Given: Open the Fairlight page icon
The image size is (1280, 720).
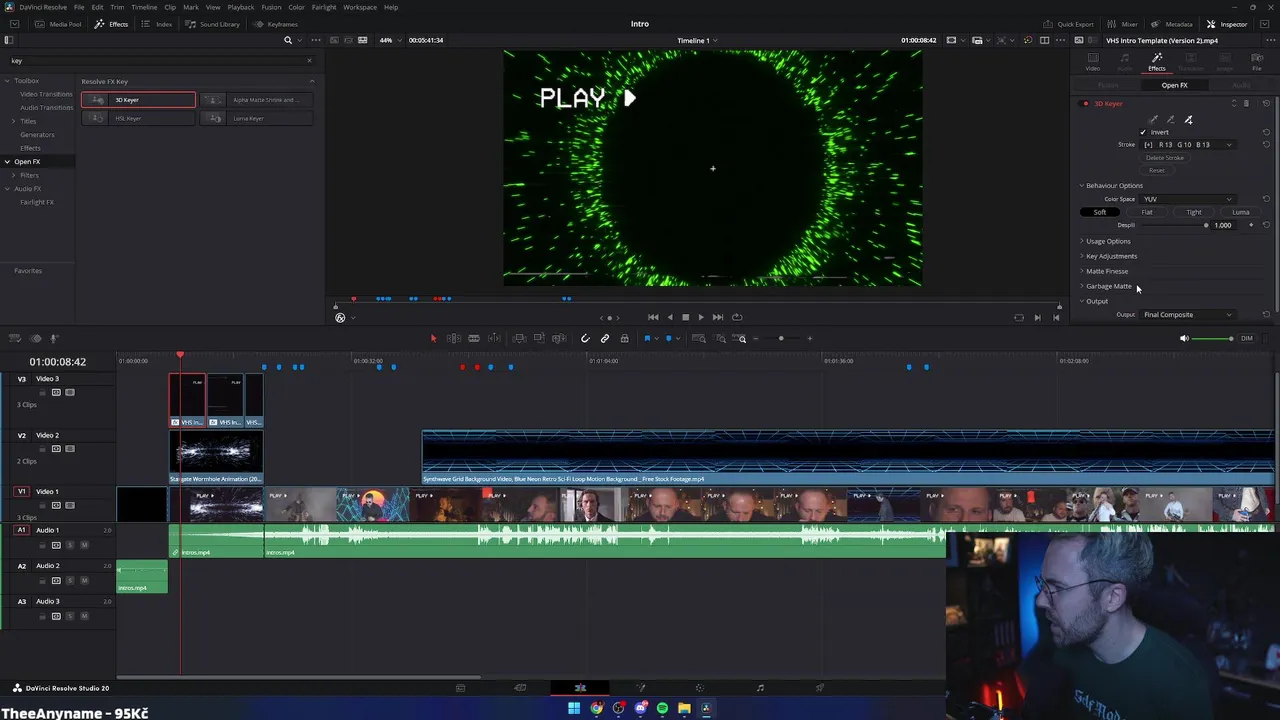Looking at the screenshot, I should click(x=760, y=688).
